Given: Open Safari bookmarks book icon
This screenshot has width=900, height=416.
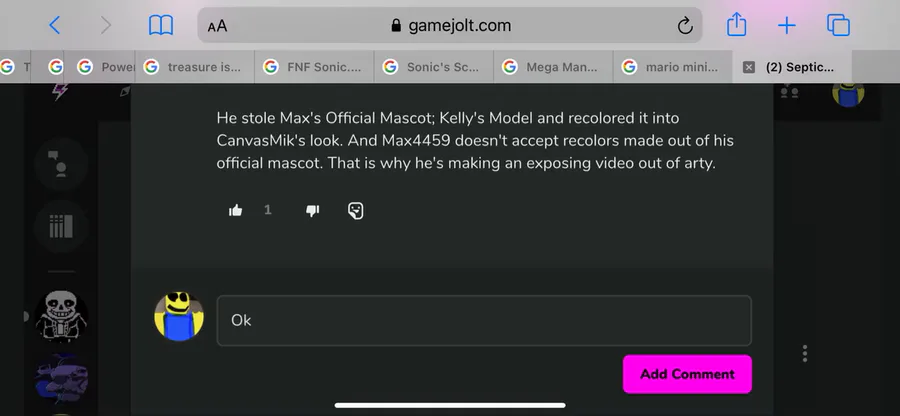Looking at the screenshot, I should (x=161, y=25).
